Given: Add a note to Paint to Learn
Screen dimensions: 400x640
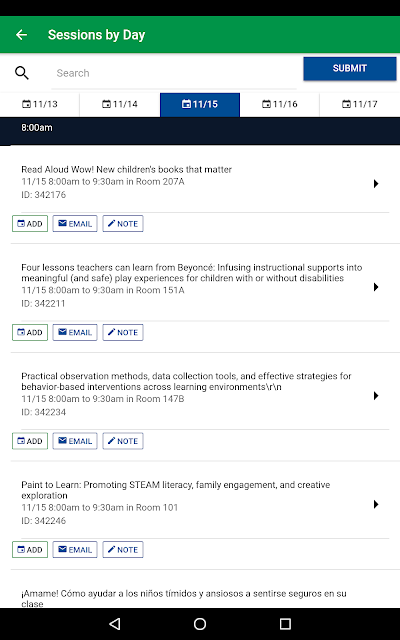Looking at the screenshot, I should click(x=123, y=549).
